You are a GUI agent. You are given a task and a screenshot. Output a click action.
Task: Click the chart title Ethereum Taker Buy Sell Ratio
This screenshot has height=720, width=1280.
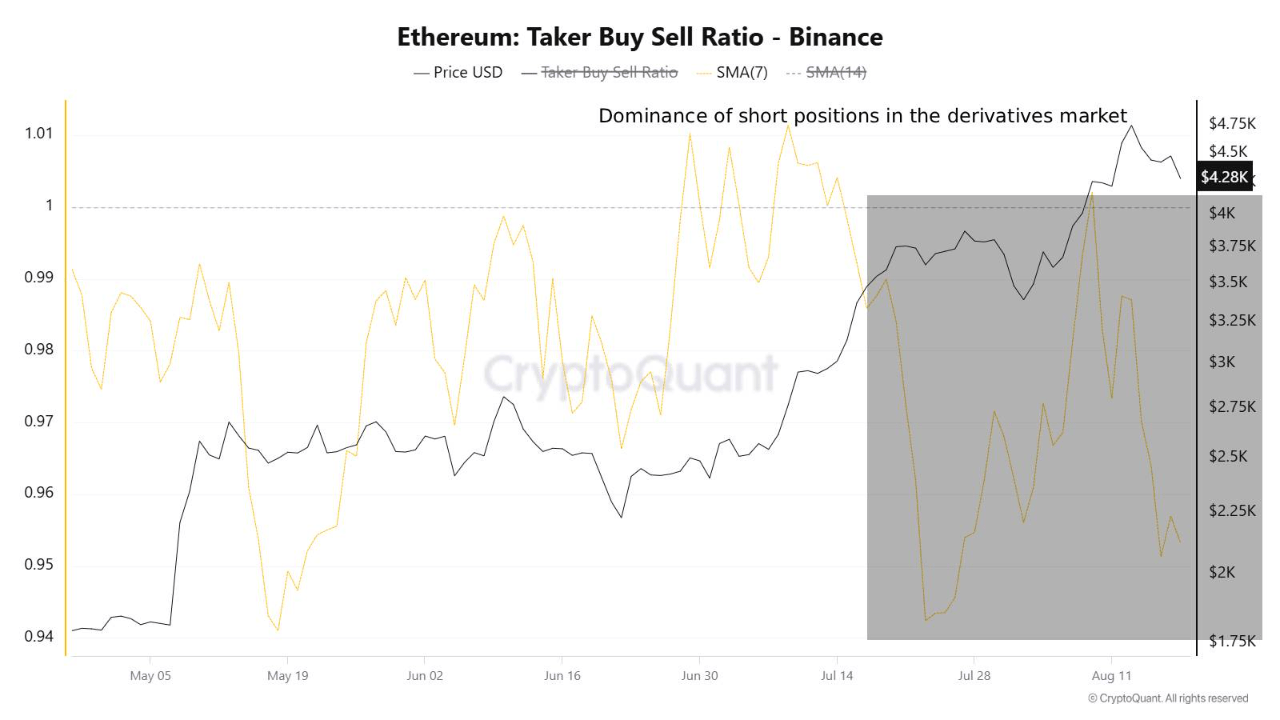[640, 38]
